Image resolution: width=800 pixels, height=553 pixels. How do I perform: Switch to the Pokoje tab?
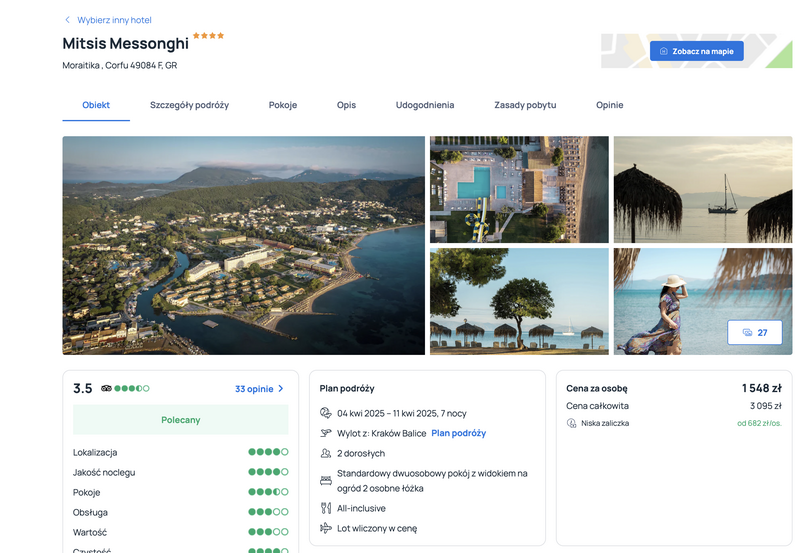click(283, 105)
